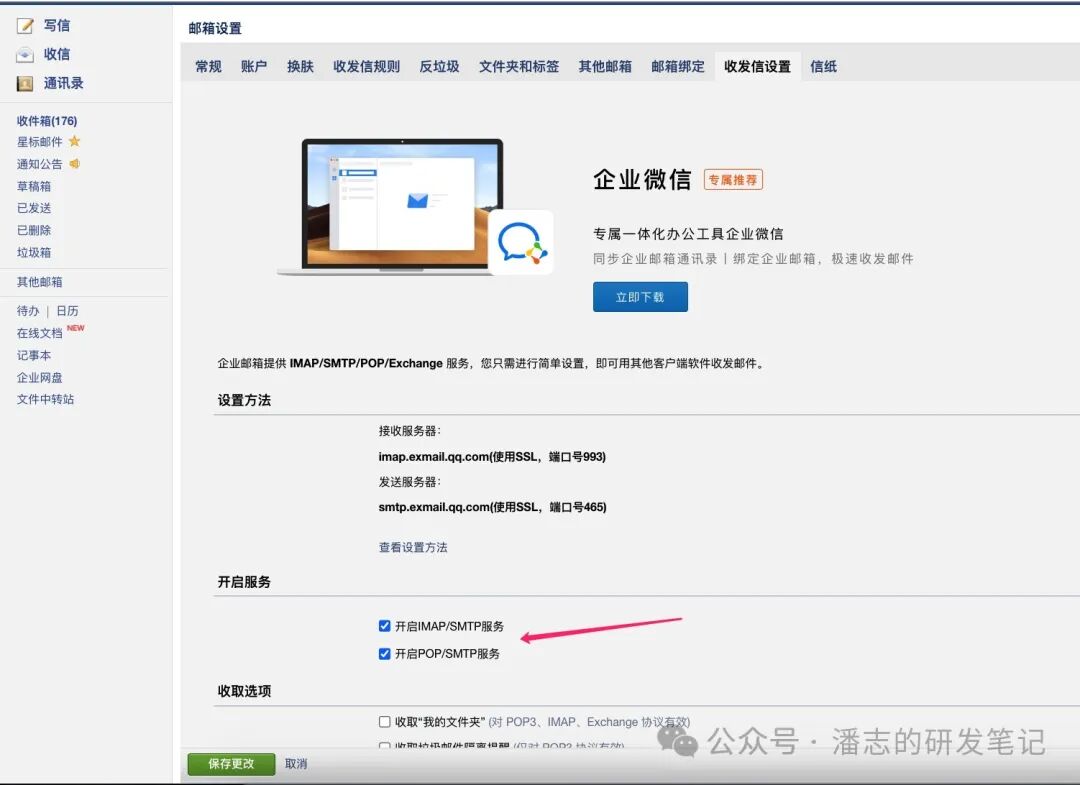This screenshot has height=785, width=1080.
Task: Click the smtp.exmail.qq.com server text
Action: pyautogui.click(x=492, y=507)
